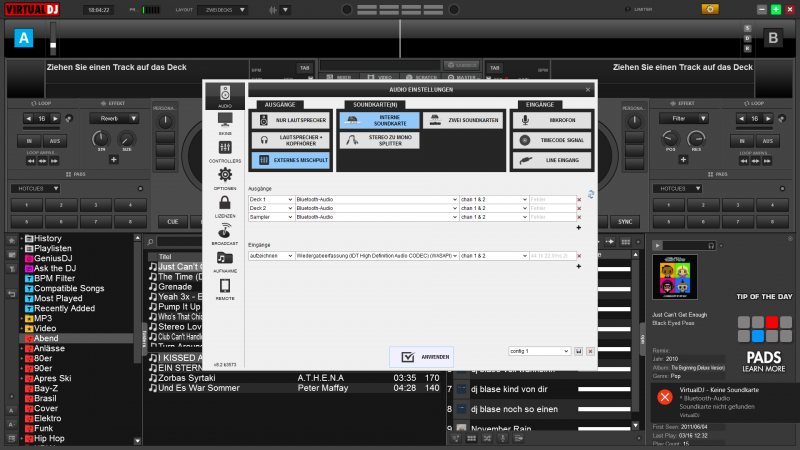Viewport: 800px width, 450px height.
Task: Open the Controllers settings section
Action: pyautogui.click(x=225, y=152)
